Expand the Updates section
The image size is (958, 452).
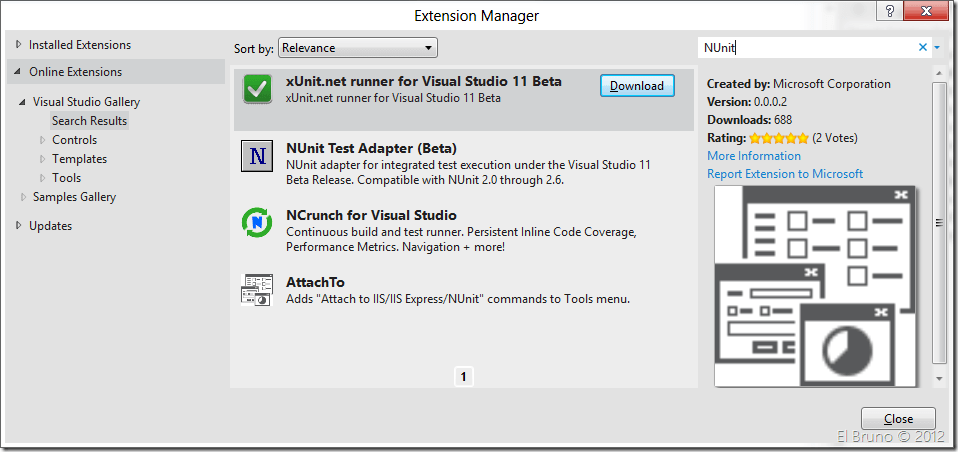tap(18, 226)
